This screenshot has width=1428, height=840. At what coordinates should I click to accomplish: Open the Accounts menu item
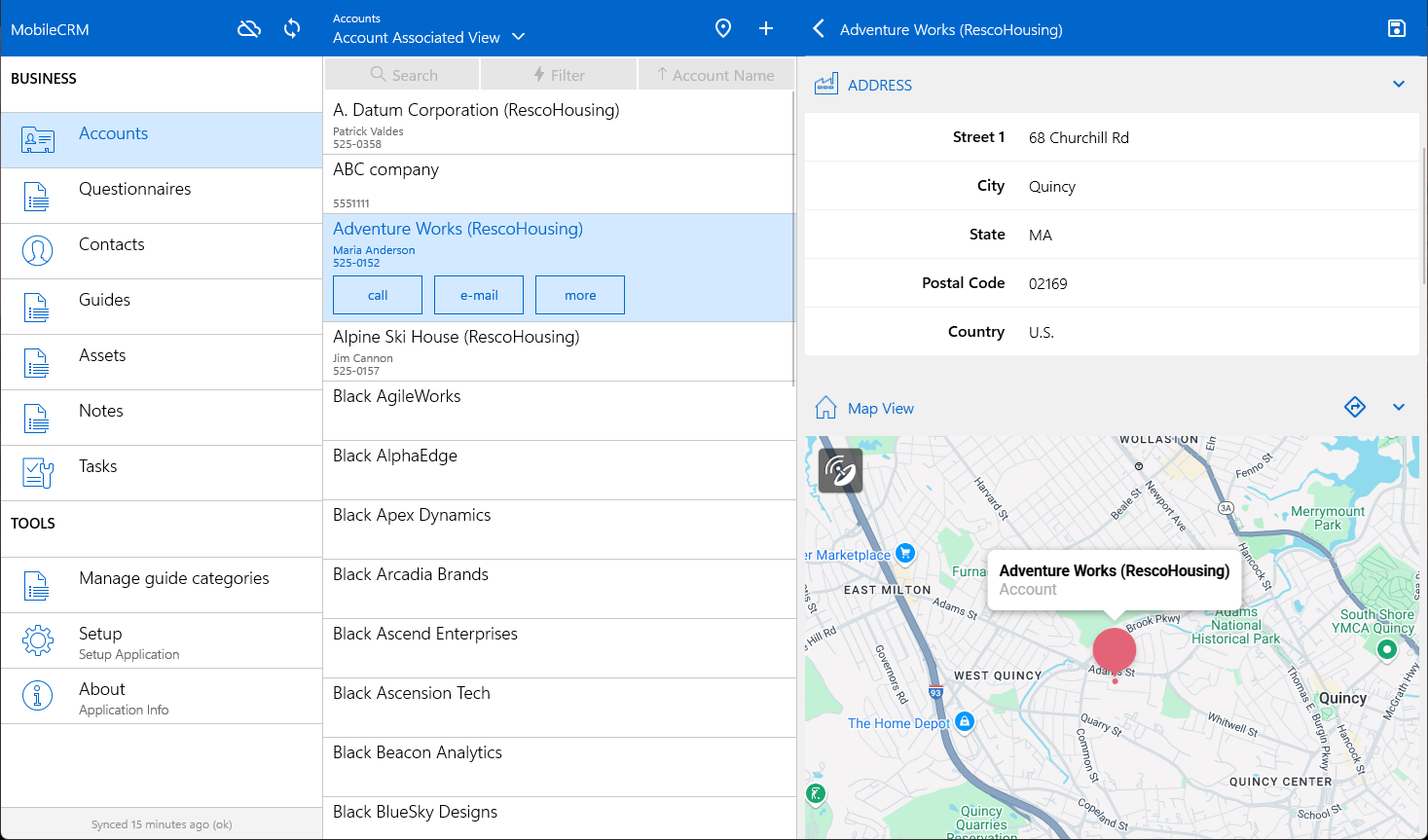[162, 140]
